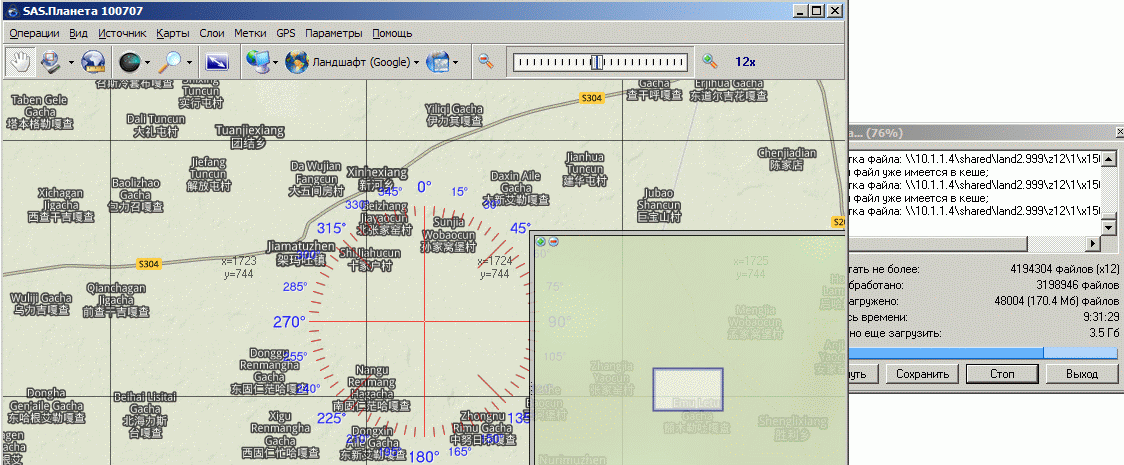Toggle full screen mode icon

(217, 62)
